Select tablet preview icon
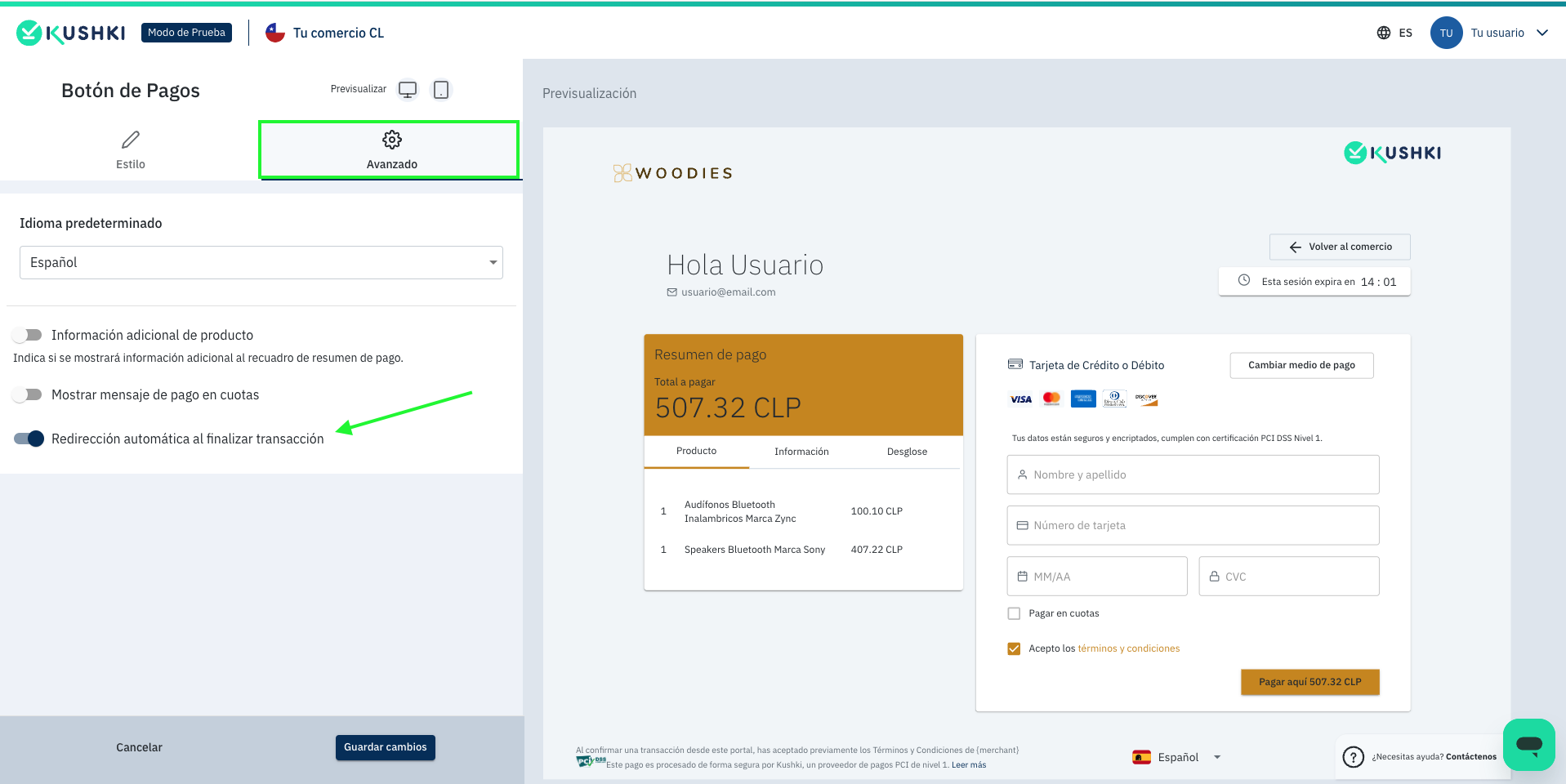The width and height of the screenshot is (1566, 784). coord(441,90)
